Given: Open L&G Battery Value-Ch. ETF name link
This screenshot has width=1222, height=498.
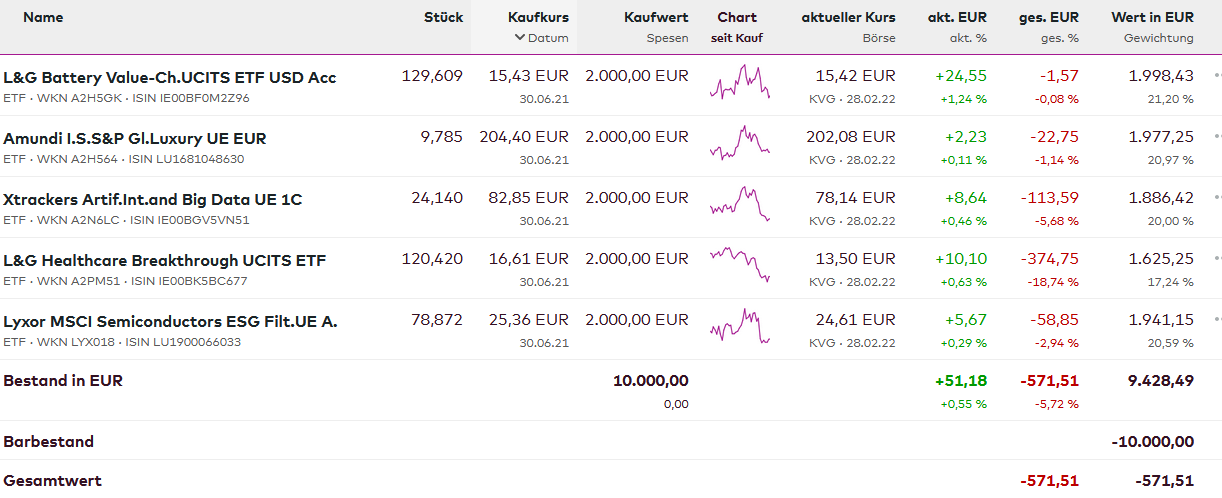Looking at the screenshot, I should click(x=170, y=77).
